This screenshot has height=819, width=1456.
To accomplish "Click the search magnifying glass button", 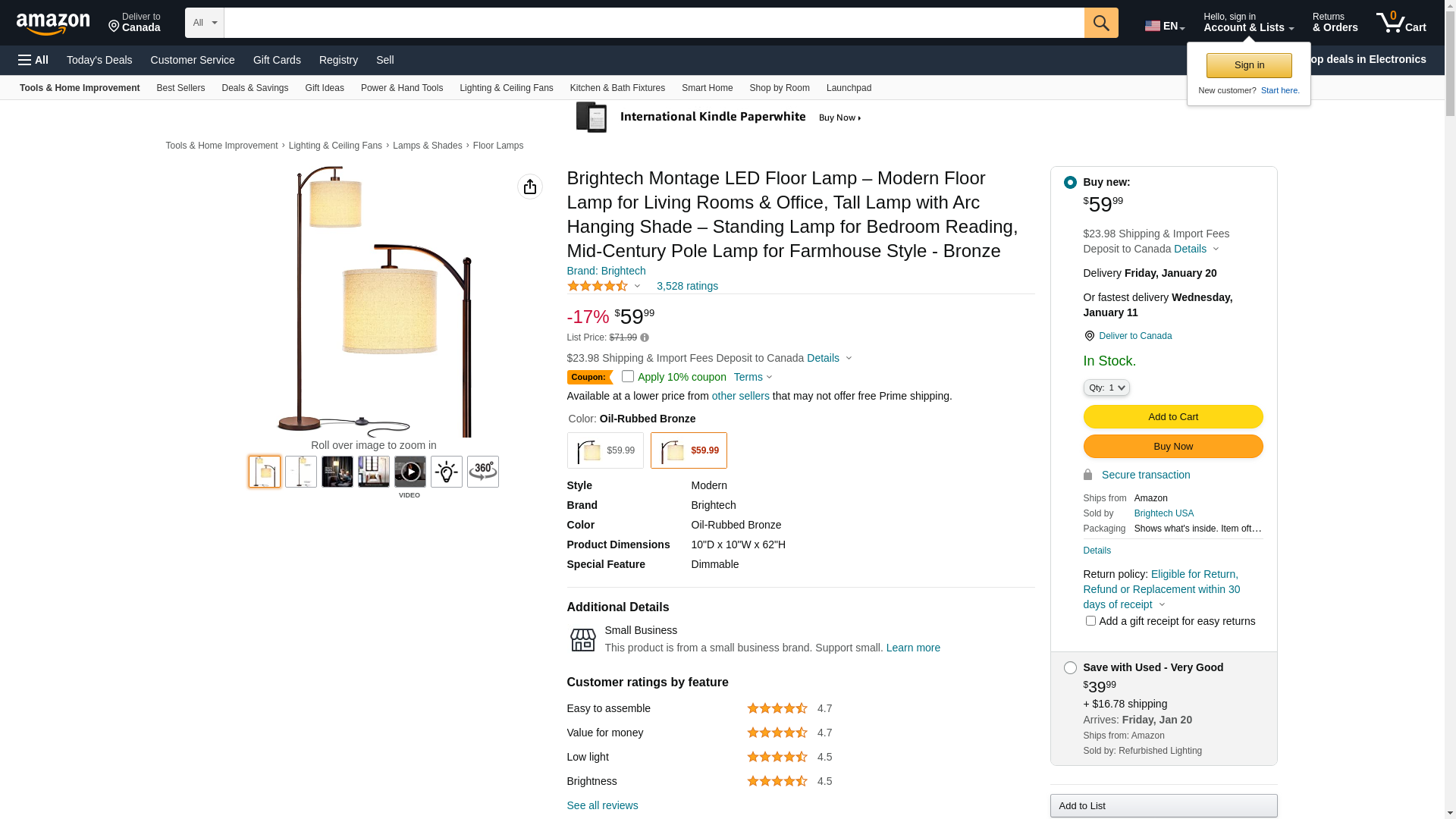I will pos(1101,23).
